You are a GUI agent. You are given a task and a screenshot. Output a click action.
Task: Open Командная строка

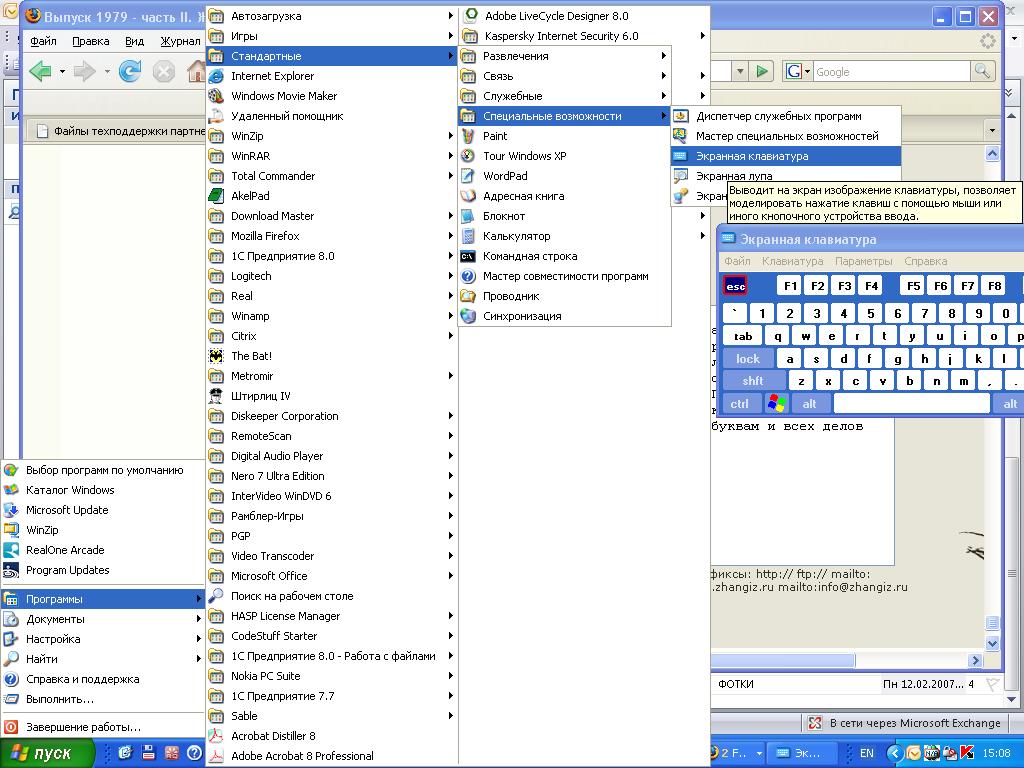point(564,256)
